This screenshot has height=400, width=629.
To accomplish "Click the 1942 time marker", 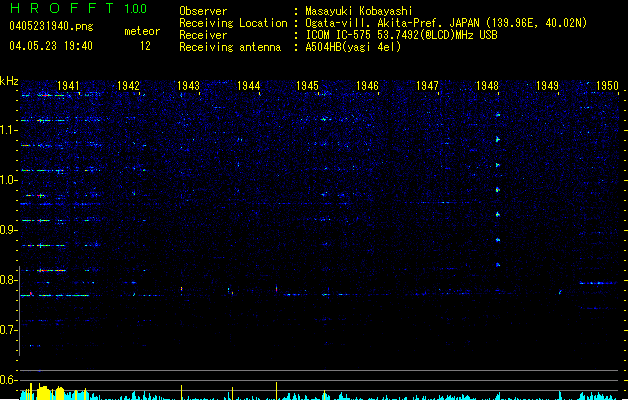I will (128, 85).
